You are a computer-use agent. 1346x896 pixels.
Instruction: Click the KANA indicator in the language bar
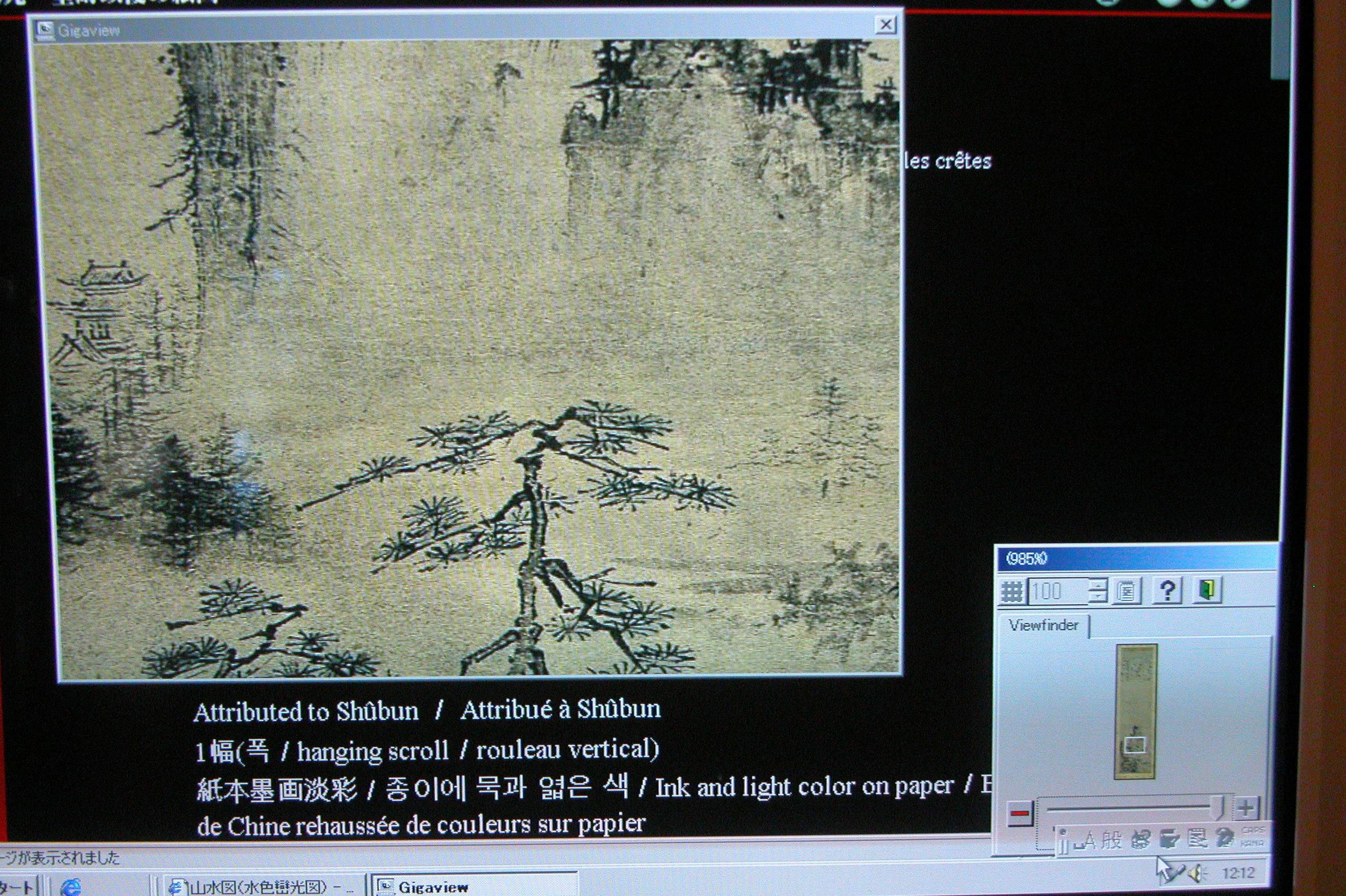[1252, 843]
